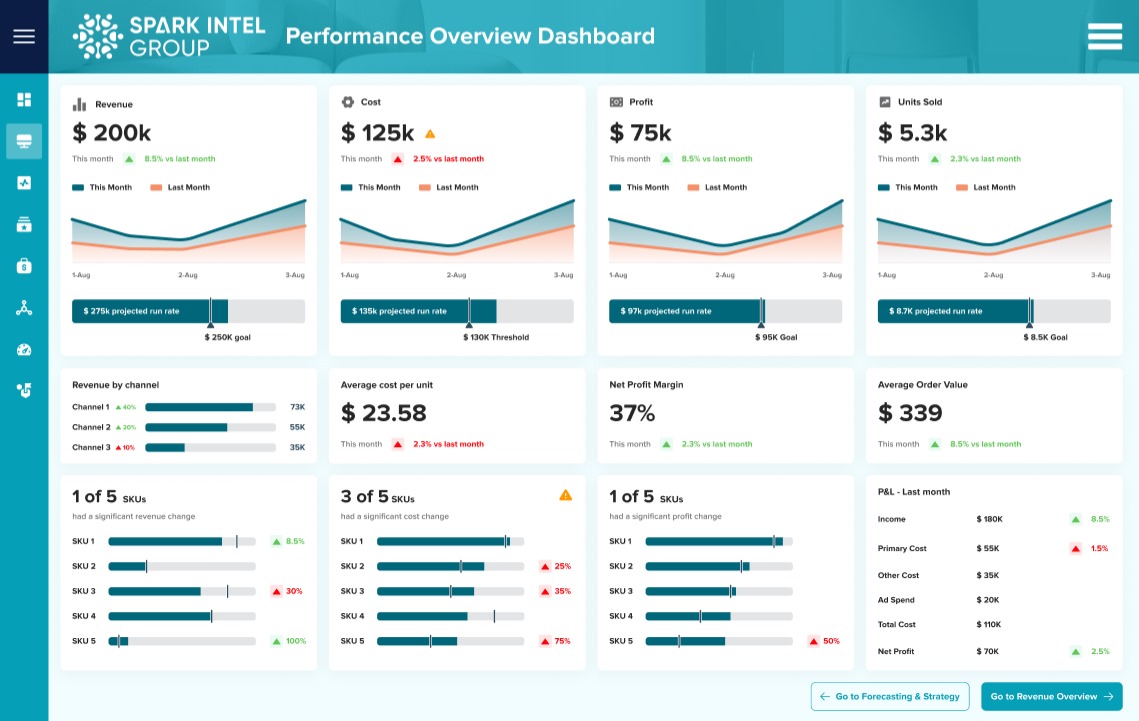Click Go to Revenue Overview button
Image resolution: width=1139 pixels, height=721 pixels.
tap(1051, 696)
